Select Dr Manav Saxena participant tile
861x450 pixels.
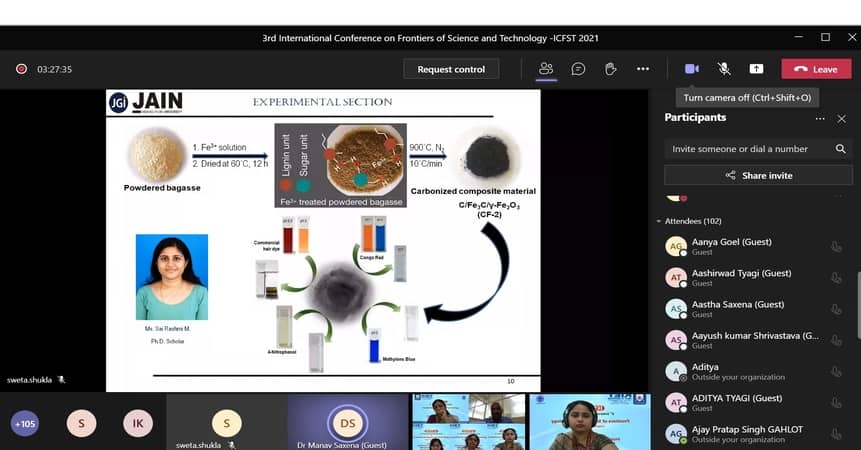347,422
